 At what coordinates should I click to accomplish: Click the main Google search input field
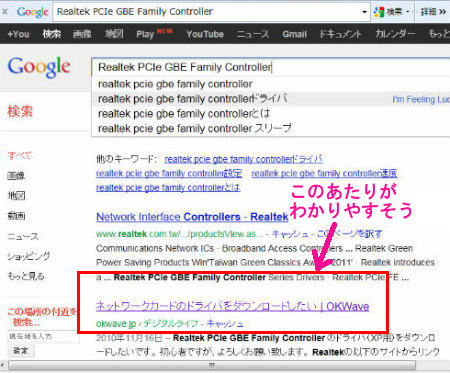point(271,67)
